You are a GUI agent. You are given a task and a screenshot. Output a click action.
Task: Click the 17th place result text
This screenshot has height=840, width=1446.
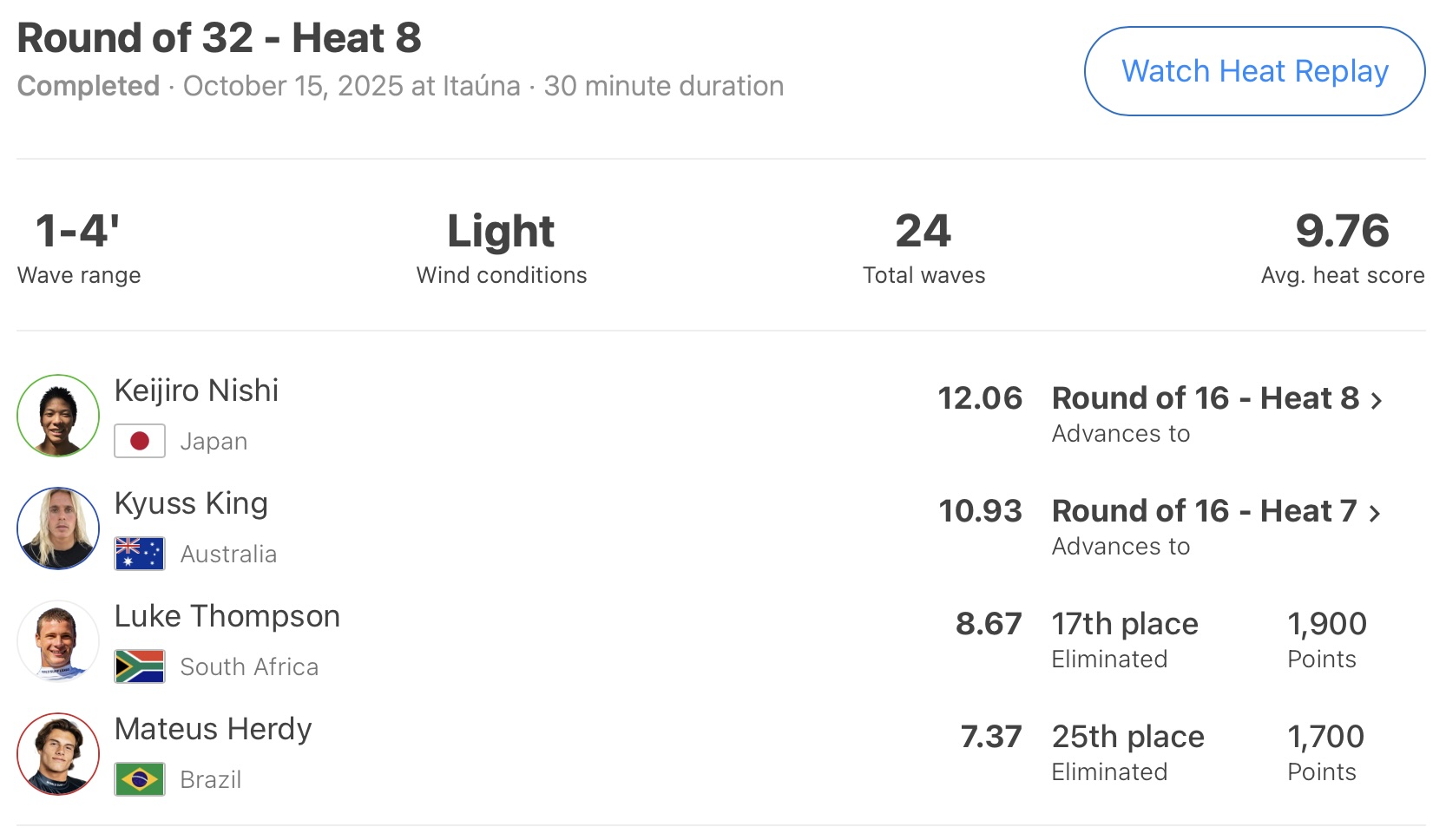click(x=1125, y=624)
